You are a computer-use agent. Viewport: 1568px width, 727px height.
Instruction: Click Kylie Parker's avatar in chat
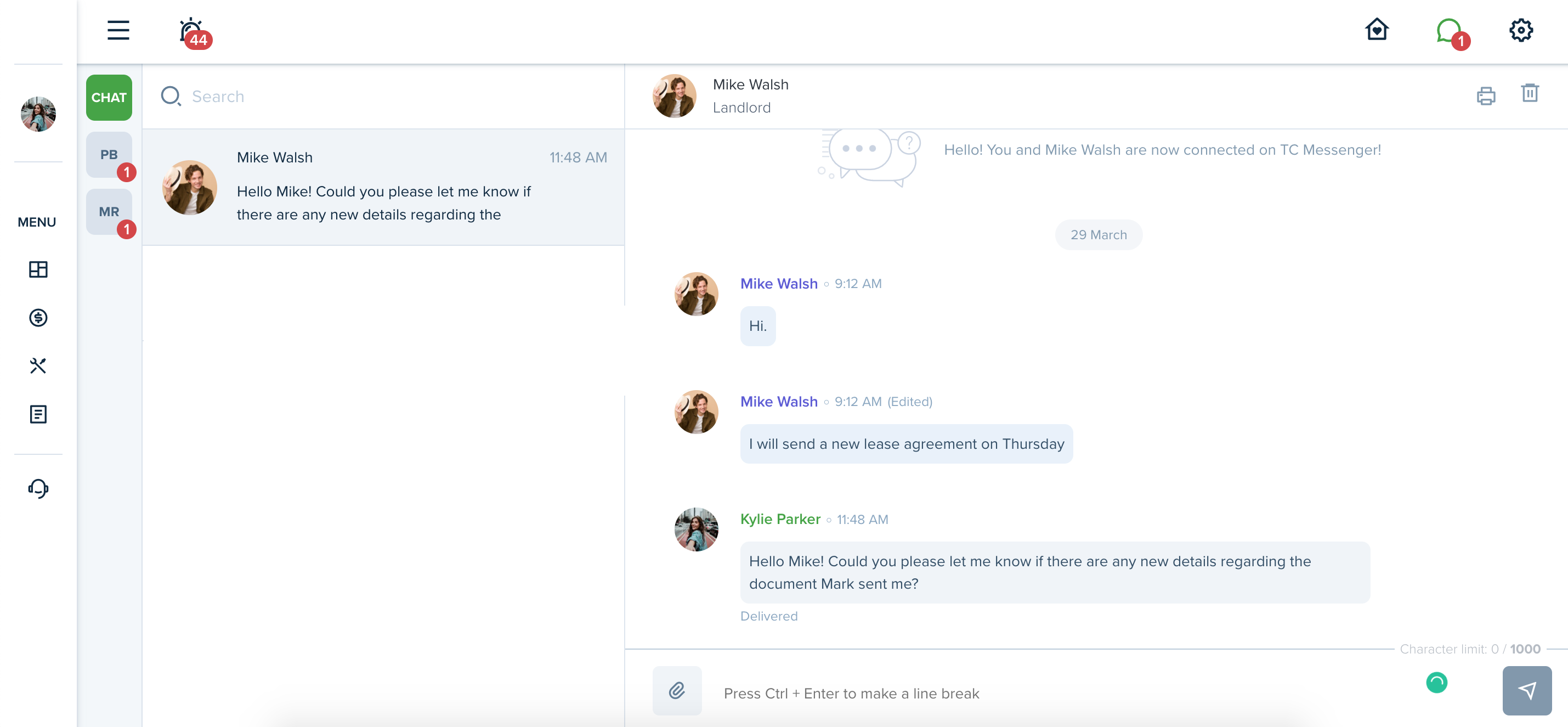(x=696, y=529)
